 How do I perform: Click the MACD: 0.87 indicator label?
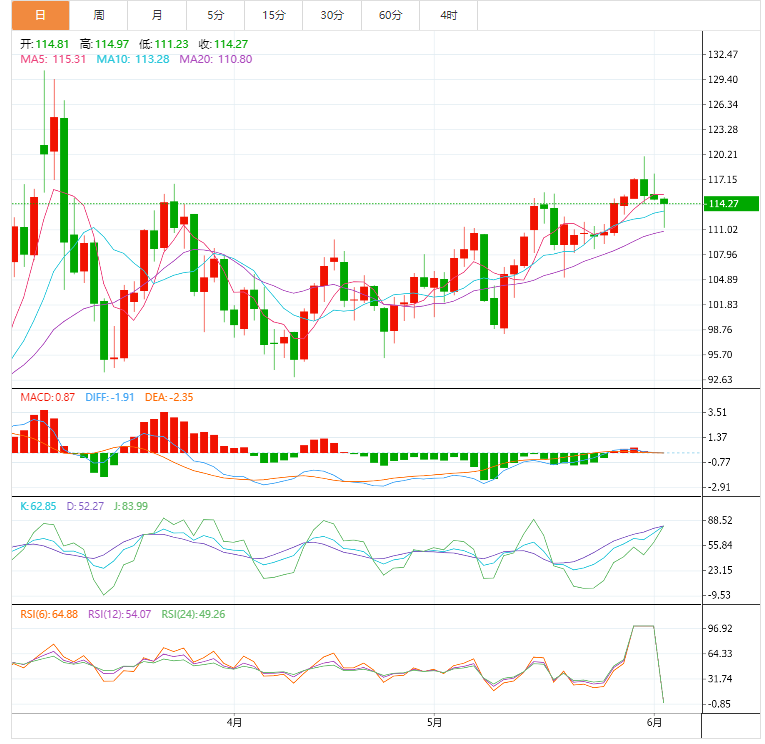click(47, 398)
